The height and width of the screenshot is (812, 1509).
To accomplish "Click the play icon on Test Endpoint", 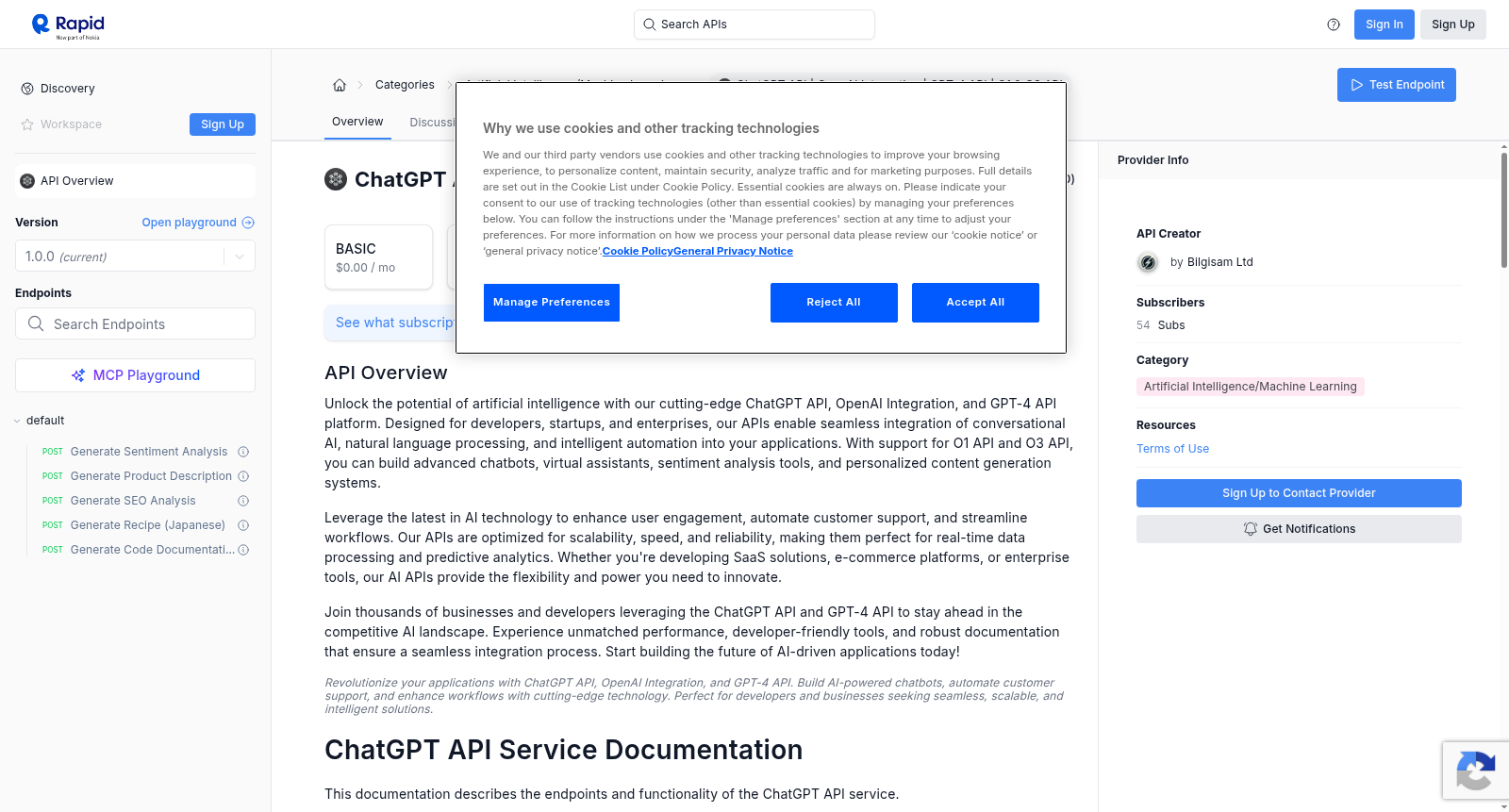I will pos(1357,85).
